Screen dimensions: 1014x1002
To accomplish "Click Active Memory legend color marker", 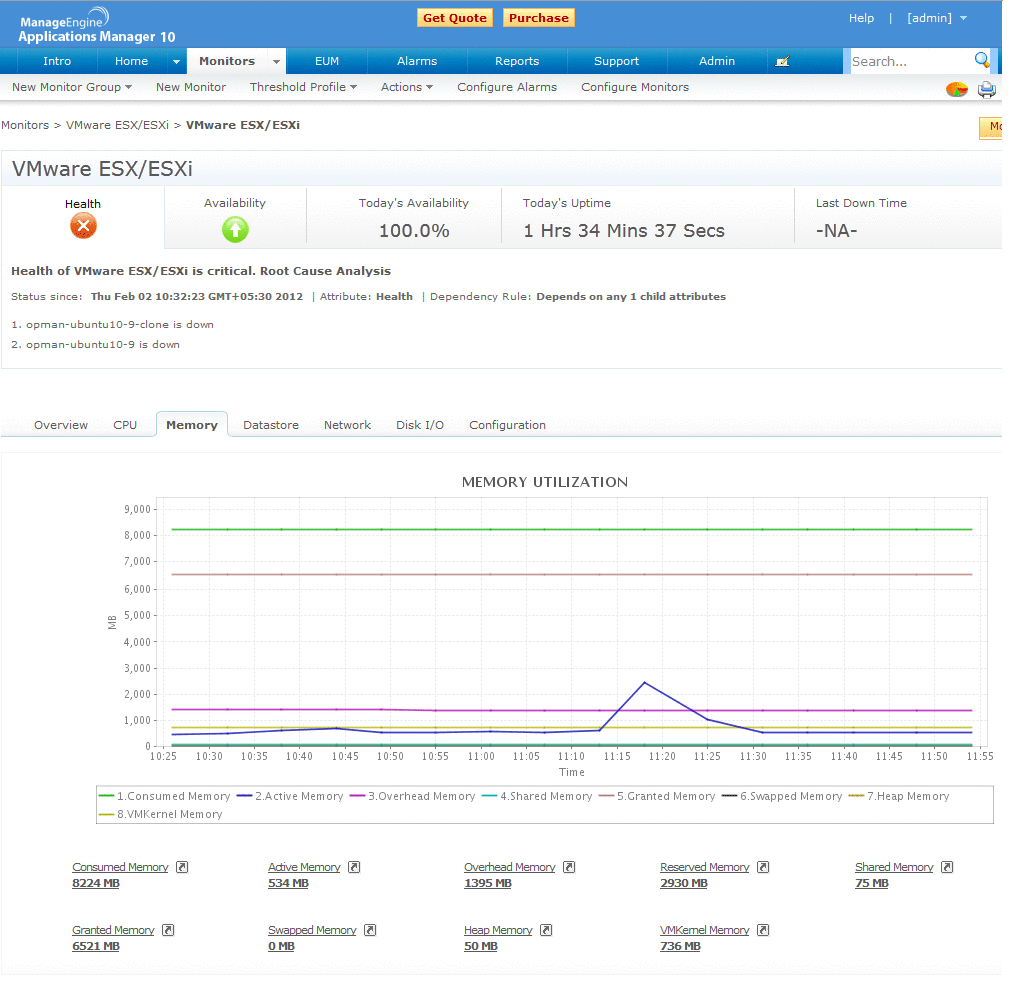I will (244, 796).
